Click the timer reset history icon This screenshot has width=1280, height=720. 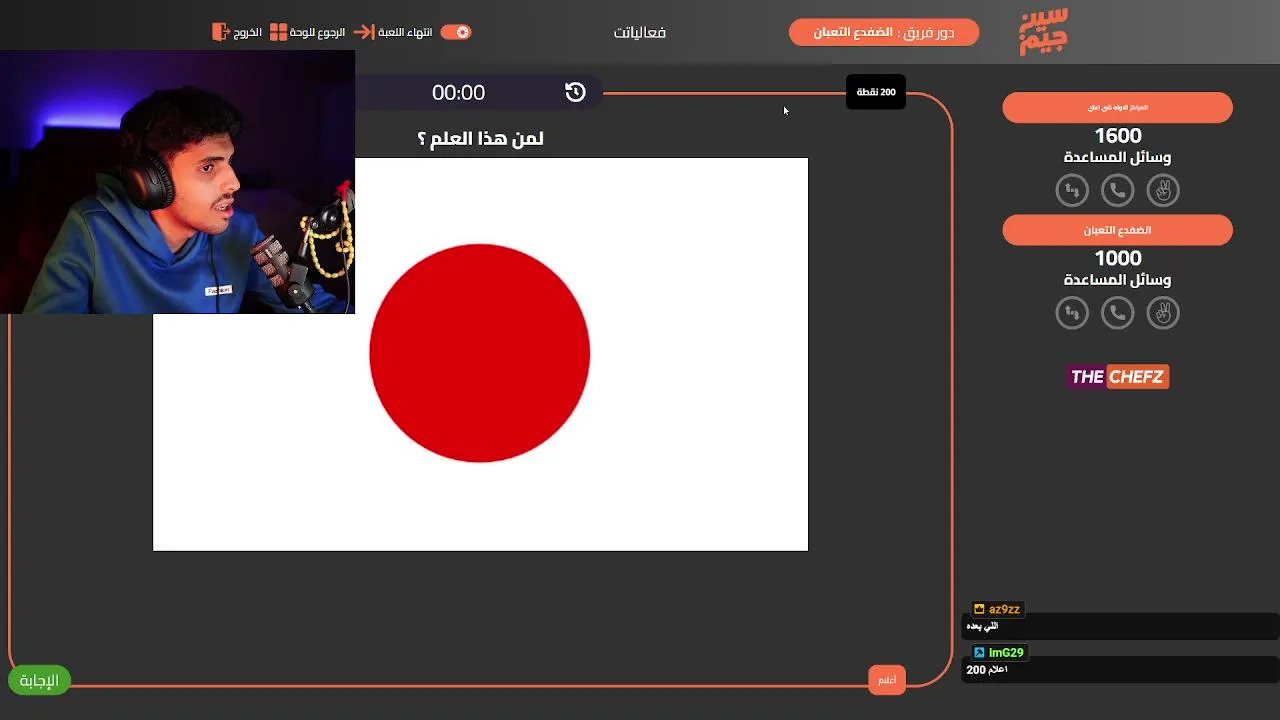pyautogui.click(x=575, y=92)
